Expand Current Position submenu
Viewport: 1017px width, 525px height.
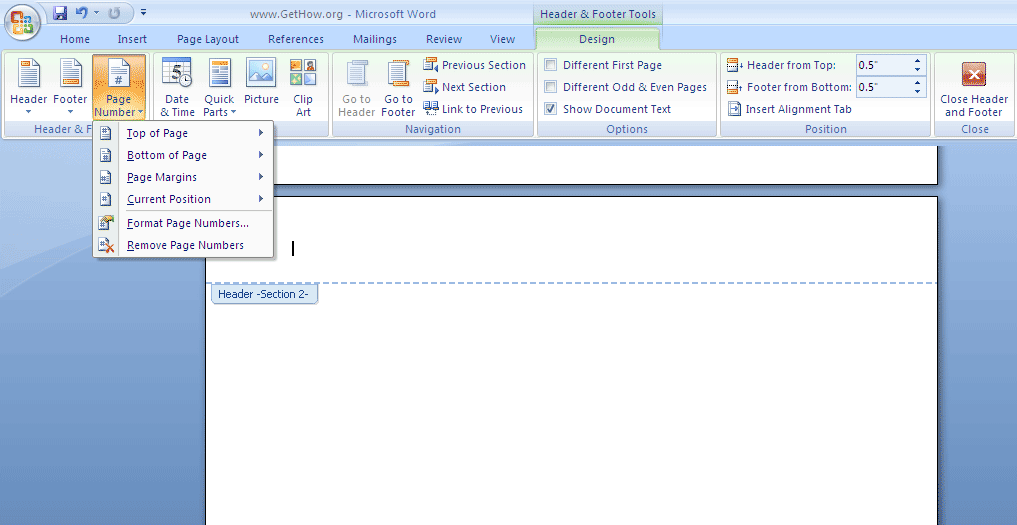coord(183,199)
